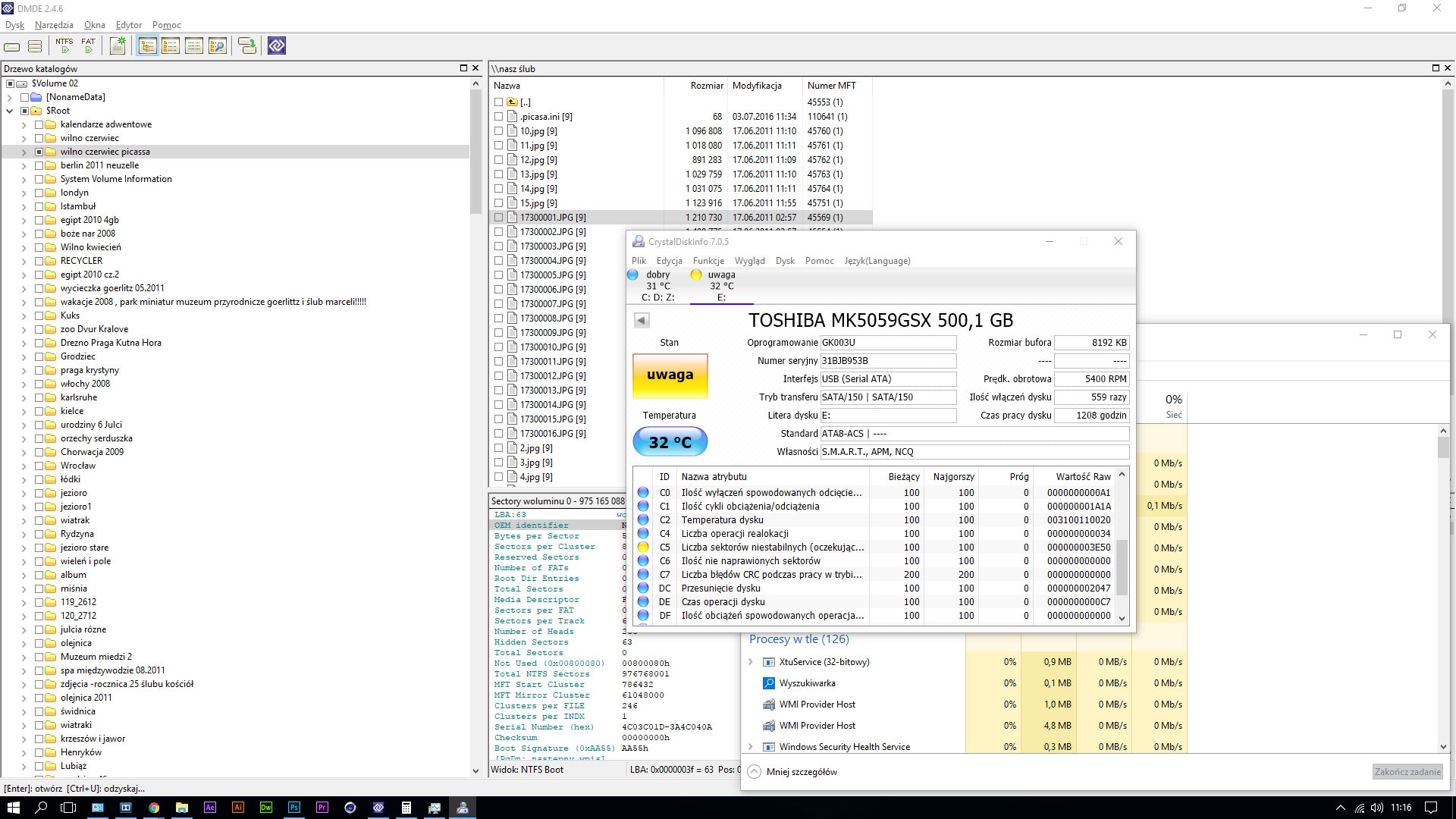Click the uwaga health status button
Viewport: 1456px width, 819px height.
coord(670,375)
